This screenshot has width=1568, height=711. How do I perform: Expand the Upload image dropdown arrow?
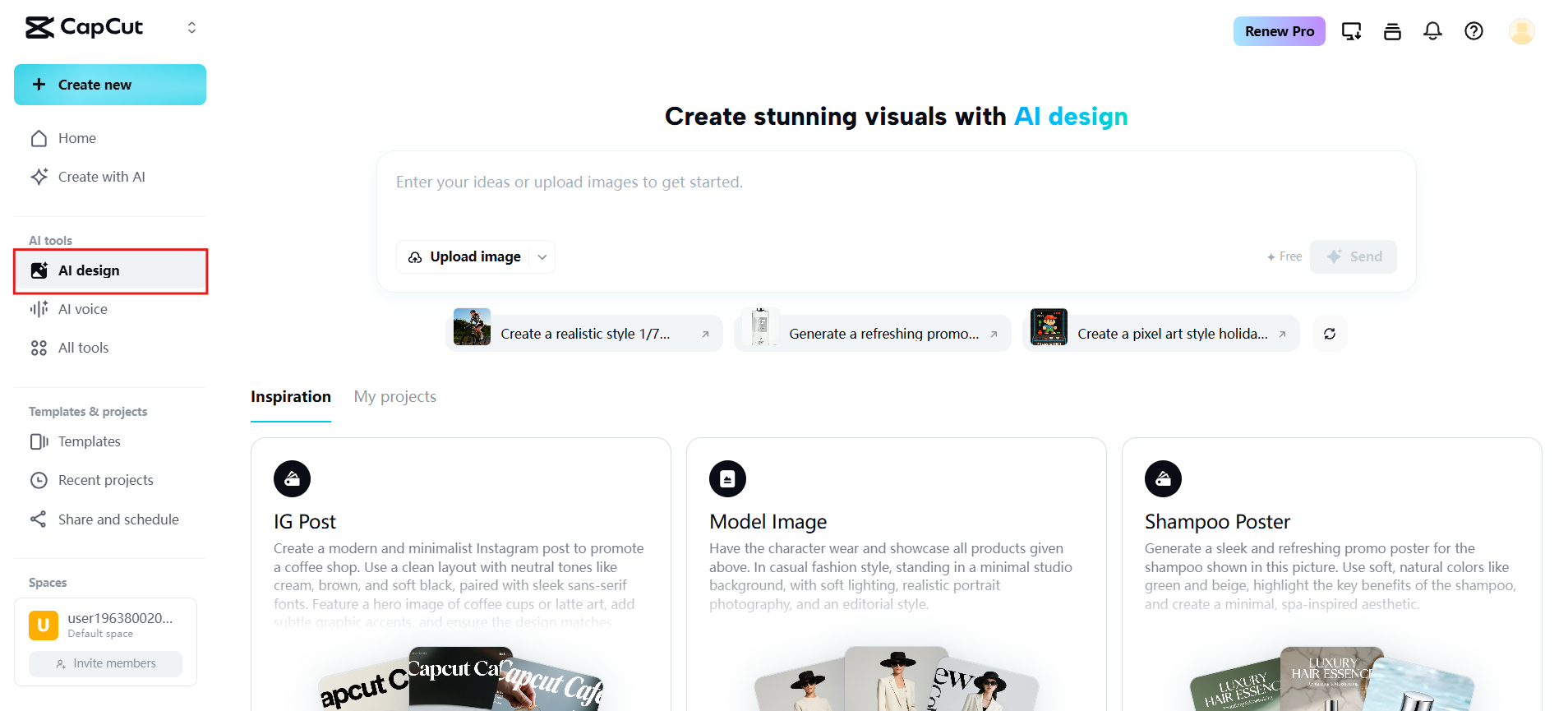tap(542, 256)
